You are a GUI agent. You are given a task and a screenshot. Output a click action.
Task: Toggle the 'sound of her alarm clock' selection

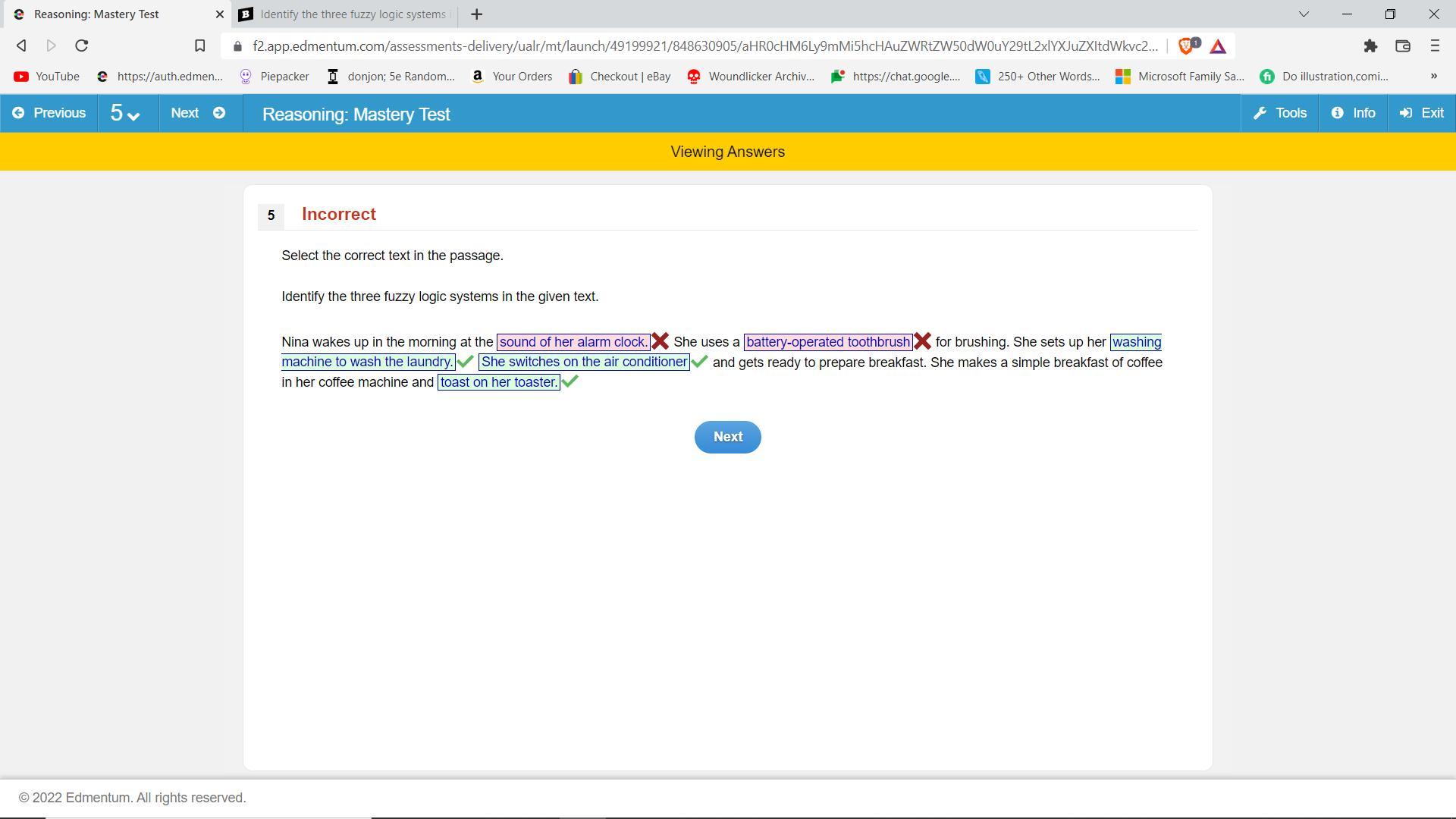pyautogui.click(x=573, y=342)
